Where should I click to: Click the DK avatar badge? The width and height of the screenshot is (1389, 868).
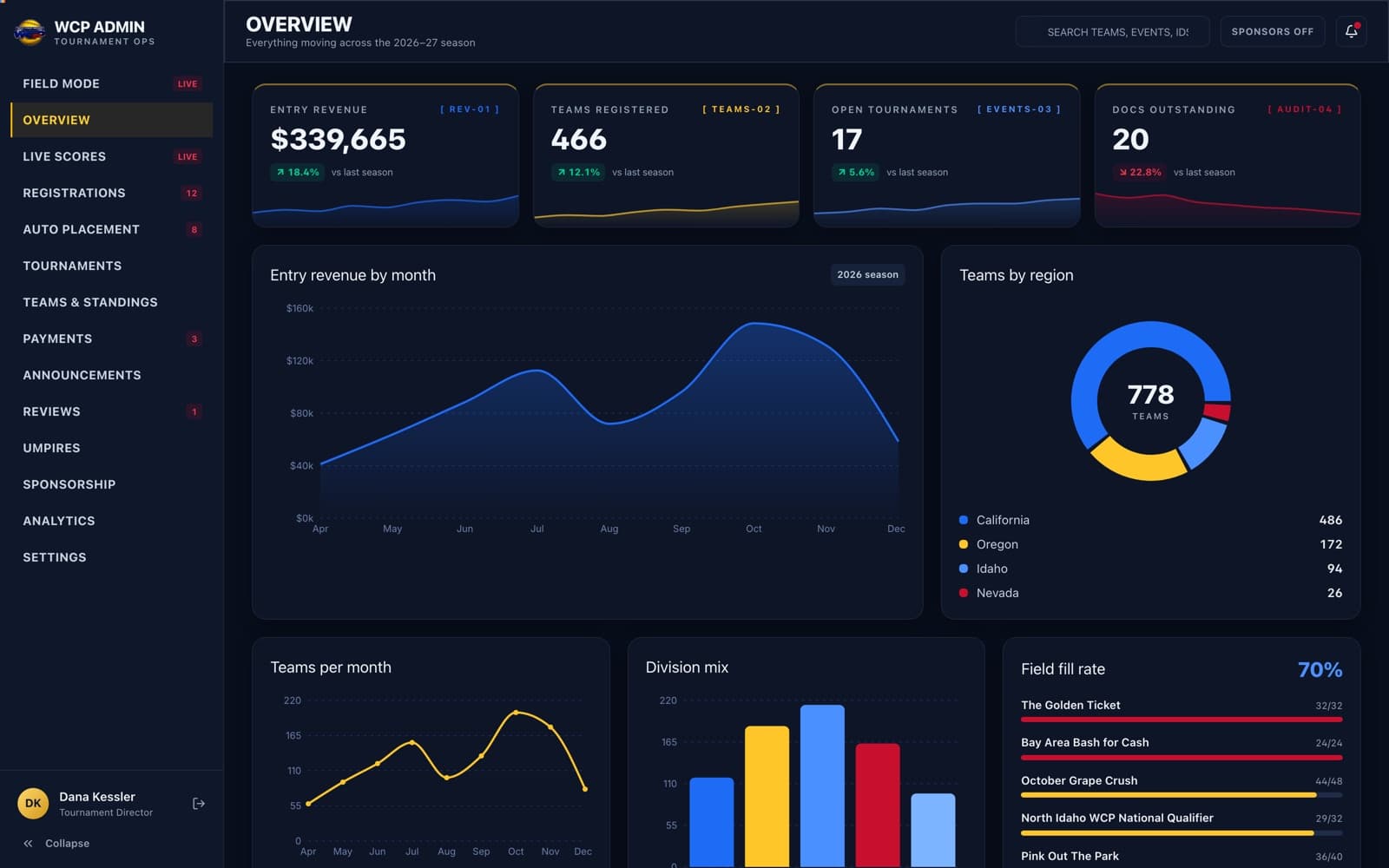33,804
